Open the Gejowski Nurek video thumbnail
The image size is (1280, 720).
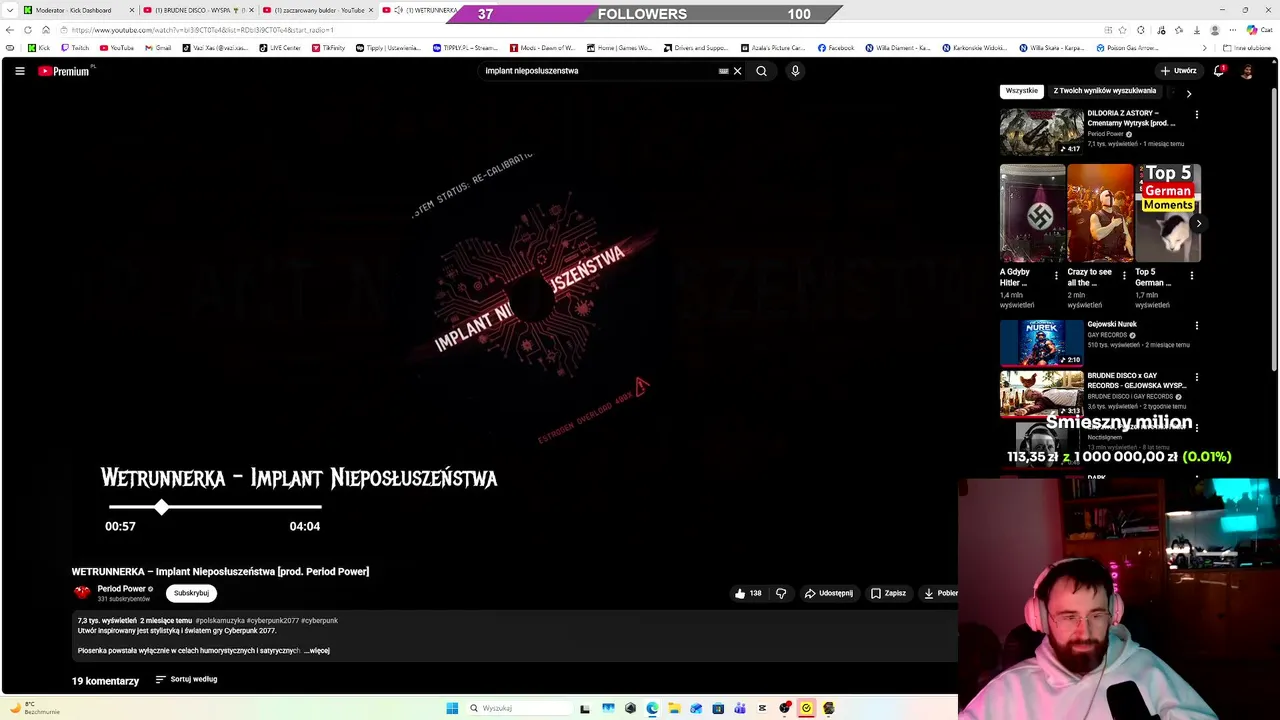click(x=1041, y=343)
